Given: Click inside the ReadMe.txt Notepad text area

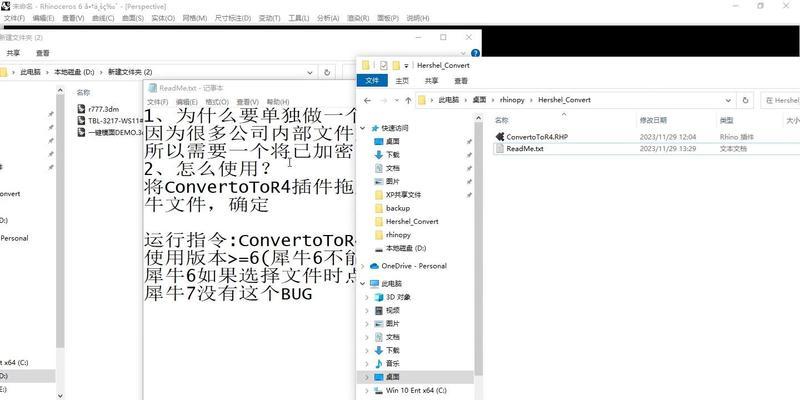Looking at the screenshot, I should coord(250,255).
